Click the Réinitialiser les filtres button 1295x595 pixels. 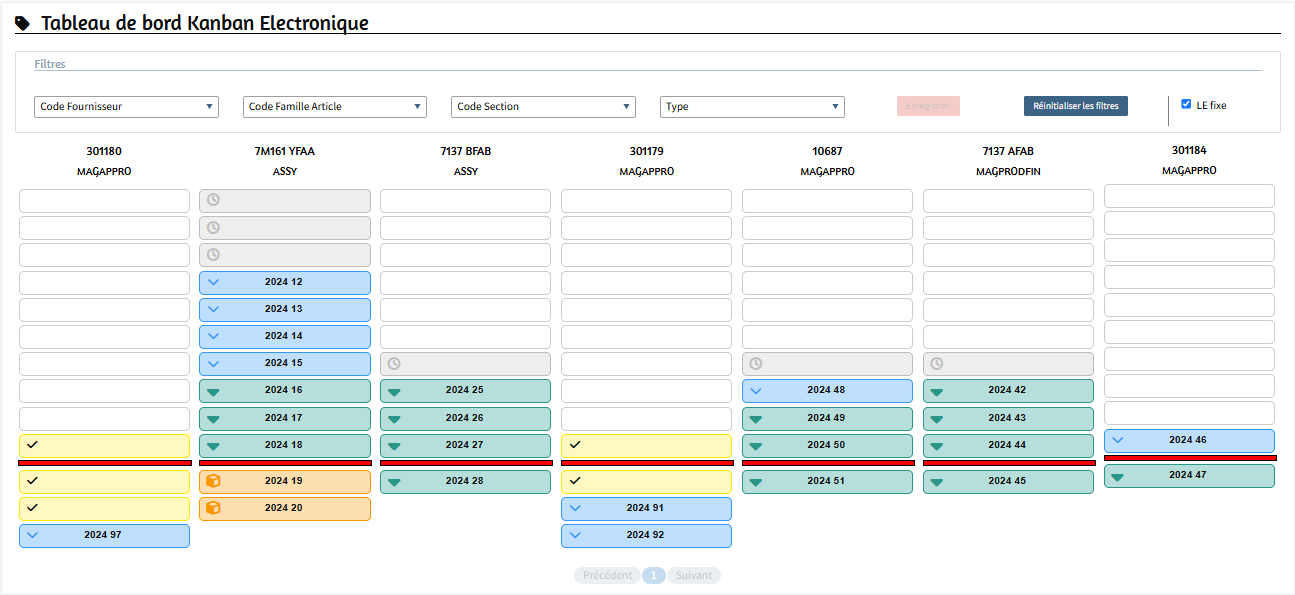tap(1075, 106)
